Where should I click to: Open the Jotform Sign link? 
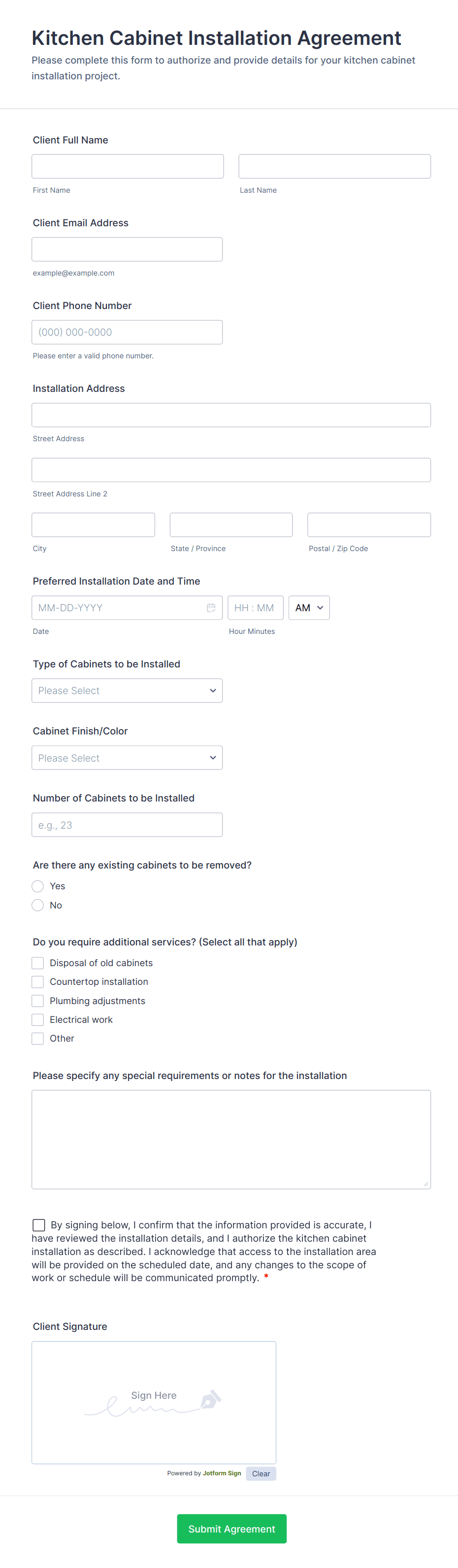222,1474
